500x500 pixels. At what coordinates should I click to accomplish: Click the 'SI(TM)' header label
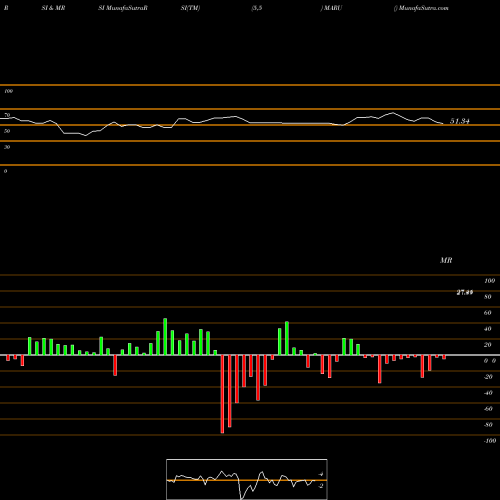point(190,8)
